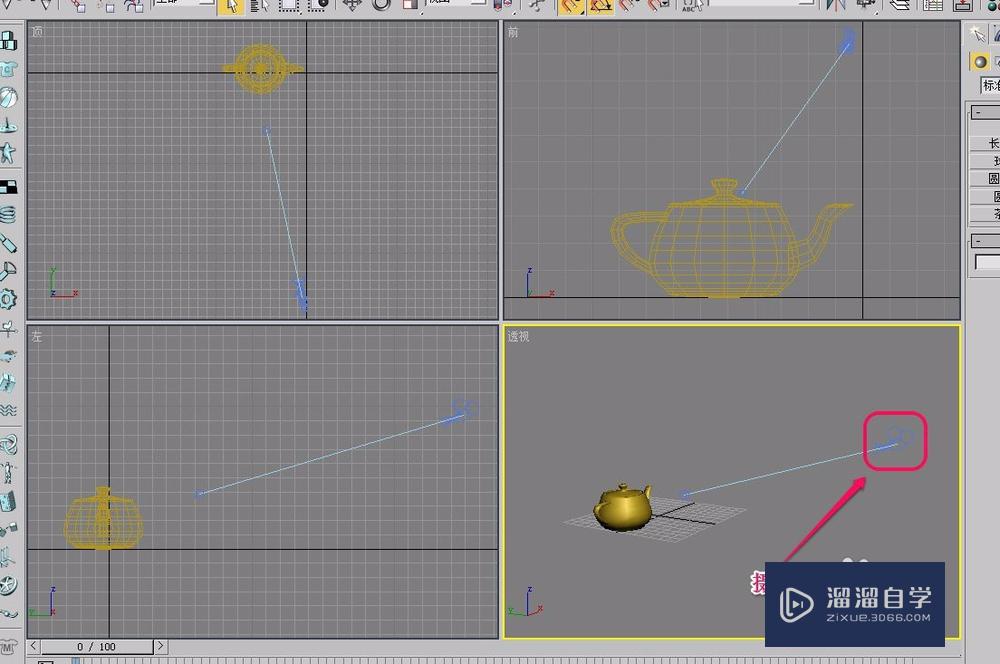The image size is (1000, 664).
Task: Create a reactor Rigid Body Collection
Action: click(8, 41)
